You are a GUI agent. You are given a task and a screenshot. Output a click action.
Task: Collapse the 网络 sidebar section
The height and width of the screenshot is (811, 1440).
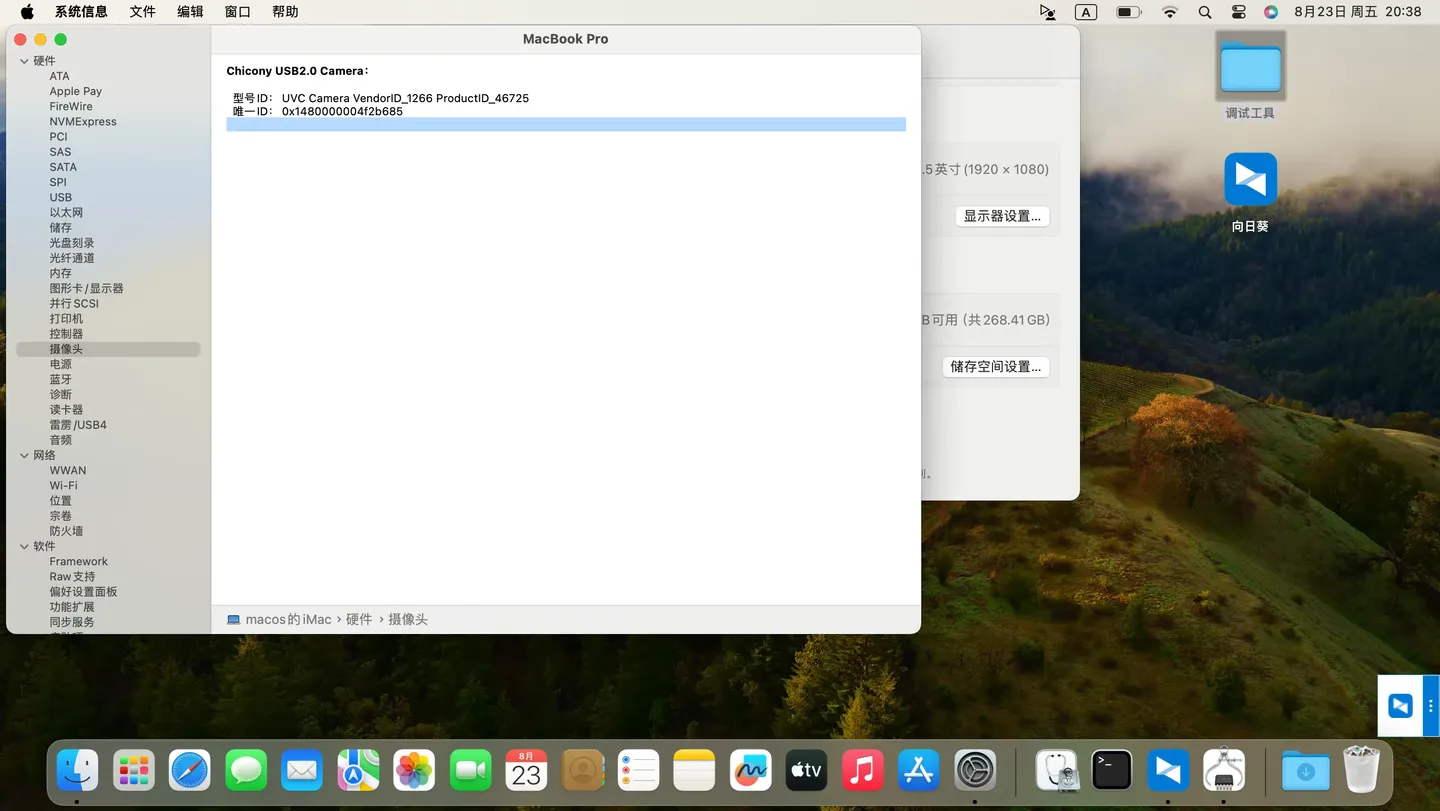pos(25,455)
